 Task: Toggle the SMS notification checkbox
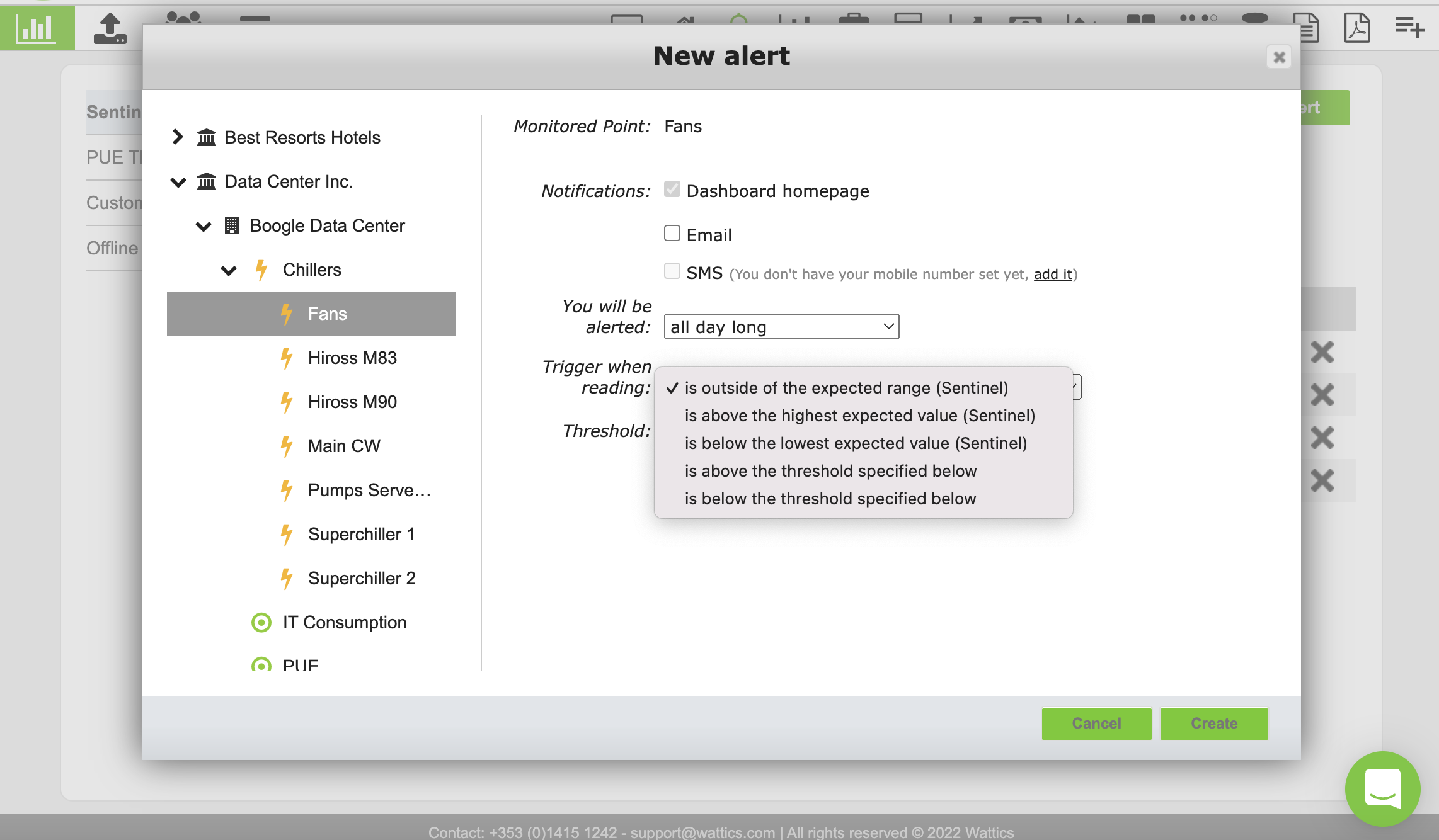(672, 271)
